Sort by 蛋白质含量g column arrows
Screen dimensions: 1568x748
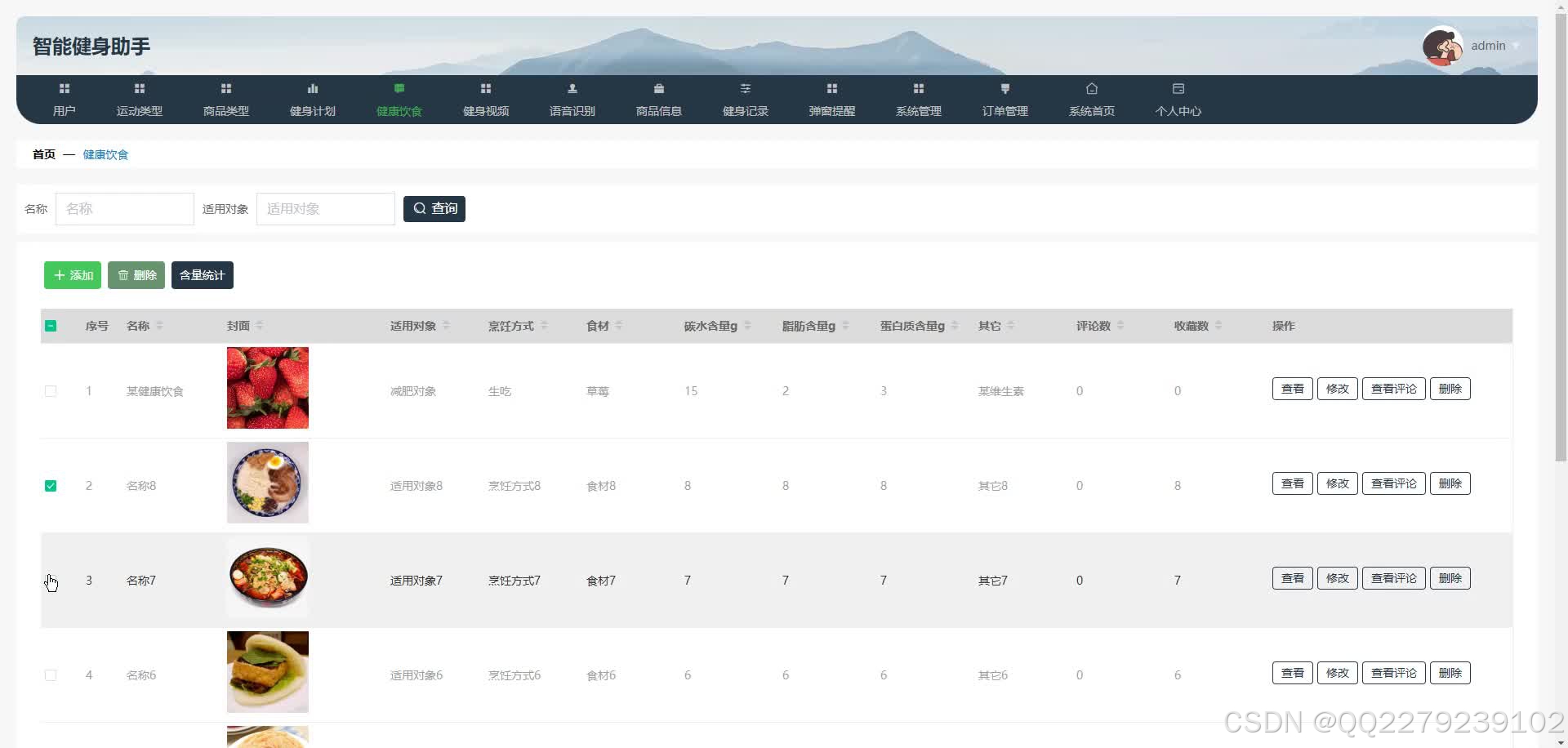955,326
